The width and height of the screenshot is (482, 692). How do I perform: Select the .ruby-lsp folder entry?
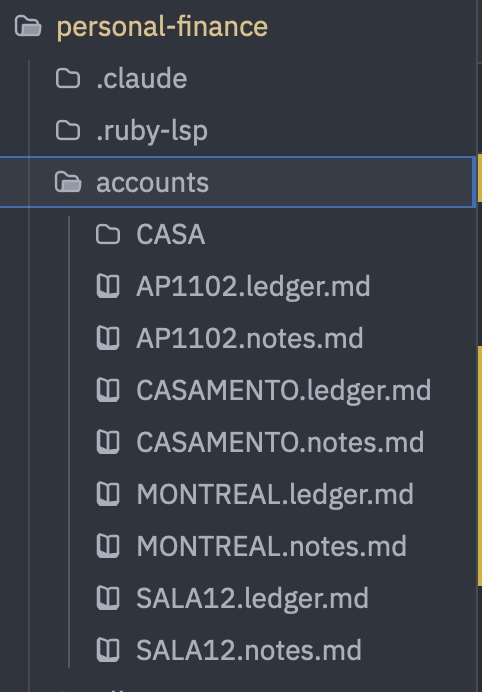point(152,131)
